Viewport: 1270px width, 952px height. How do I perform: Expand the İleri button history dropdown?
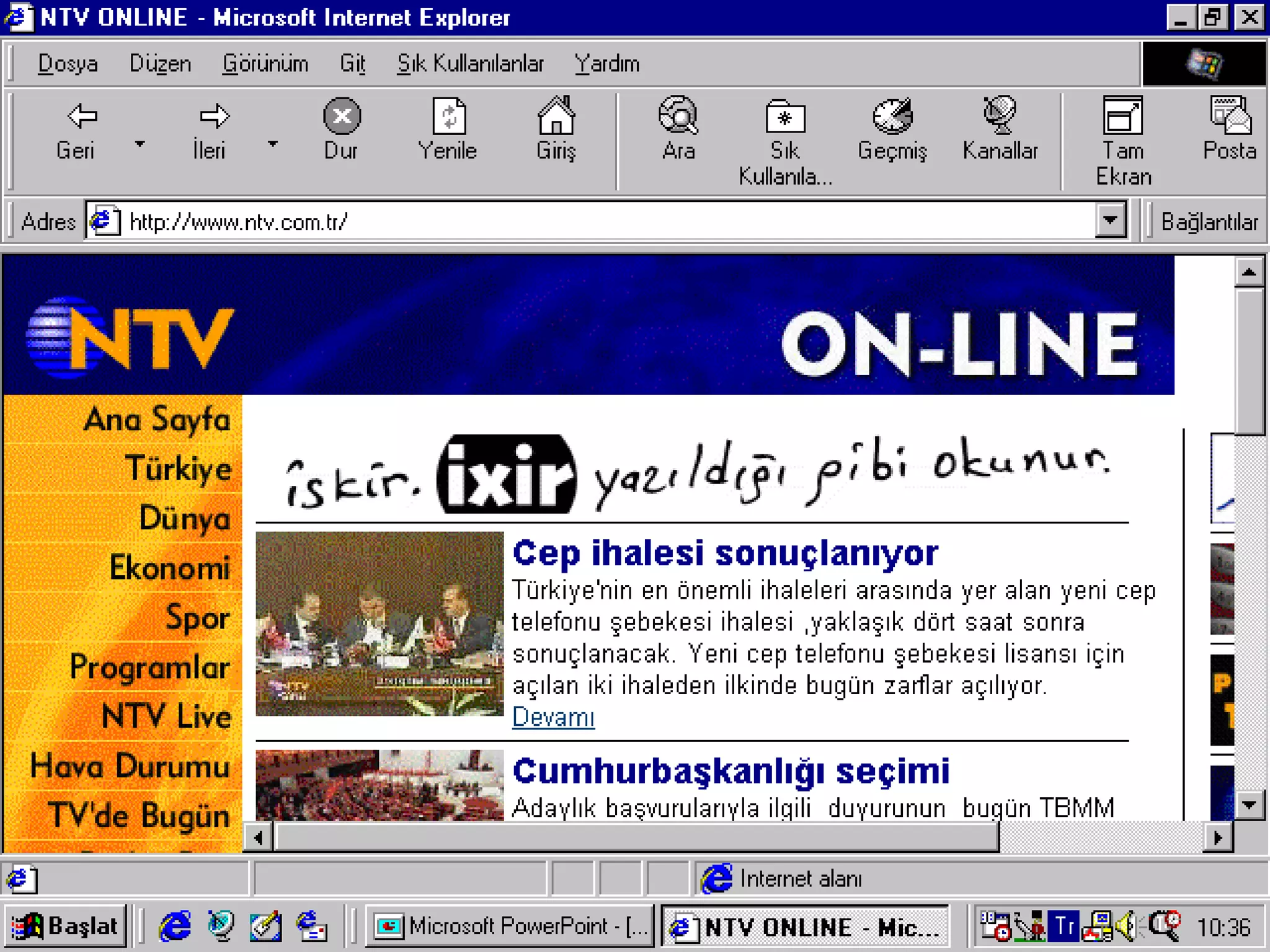[273, 144]
